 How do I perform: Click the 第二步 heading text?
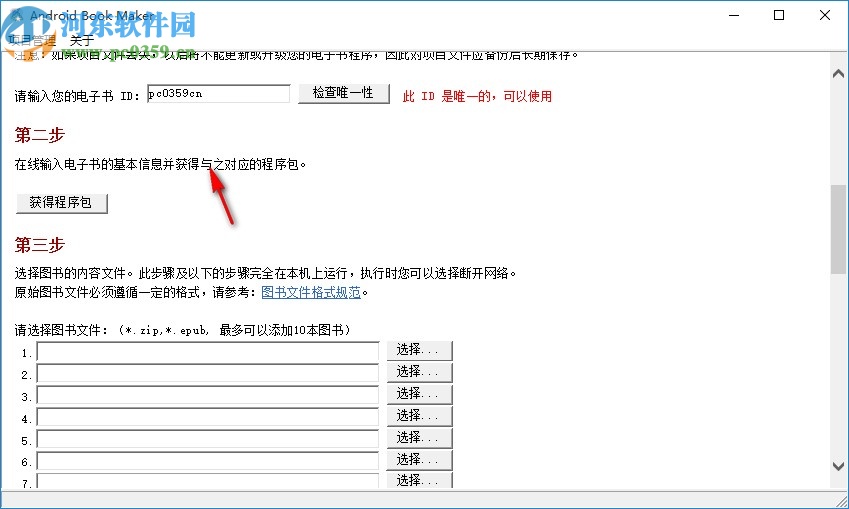coord(40,135)
